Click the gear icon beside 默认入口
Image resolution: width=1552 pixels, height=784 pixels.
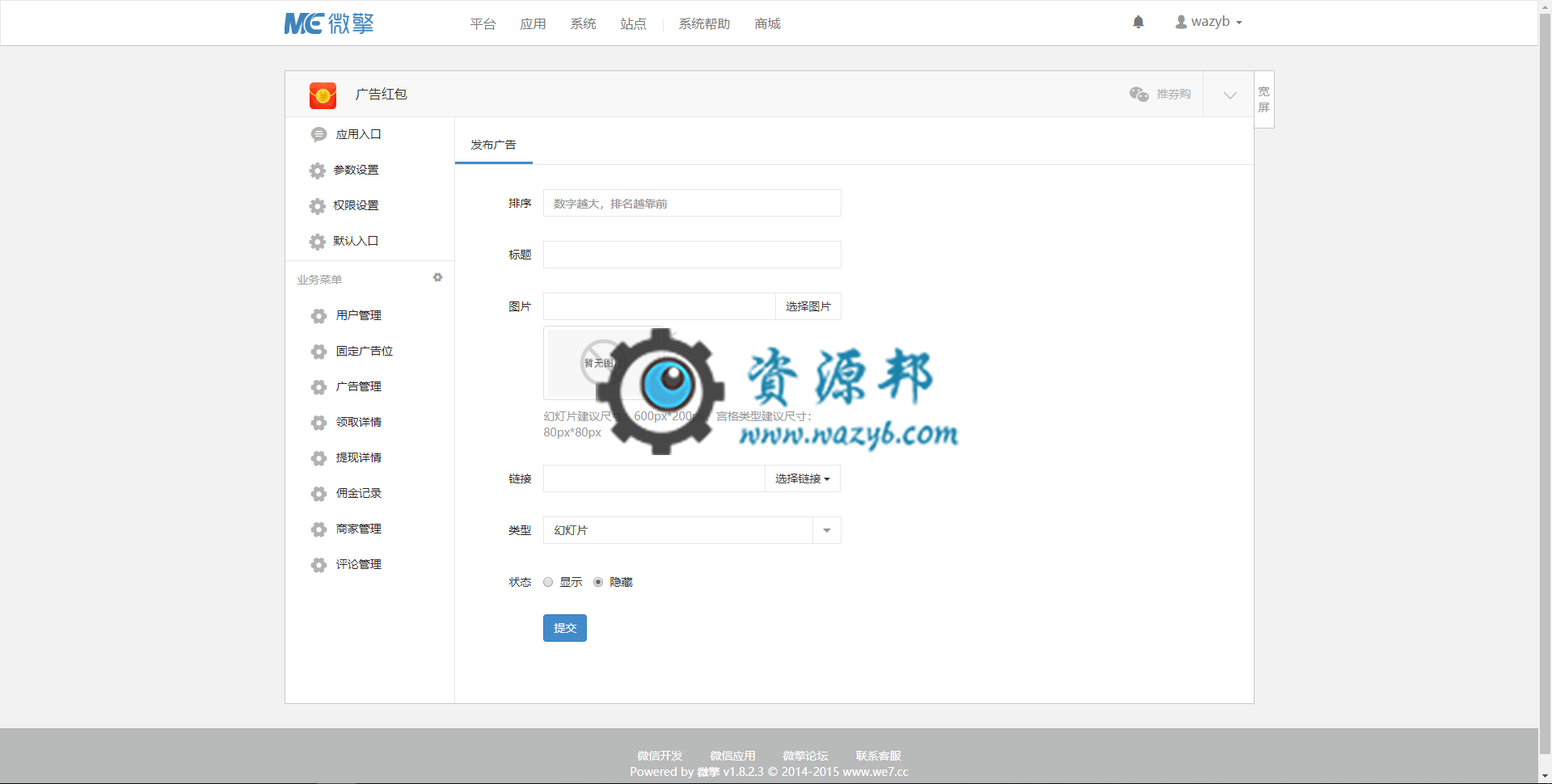pyautogui.click(x=318, y=242)
